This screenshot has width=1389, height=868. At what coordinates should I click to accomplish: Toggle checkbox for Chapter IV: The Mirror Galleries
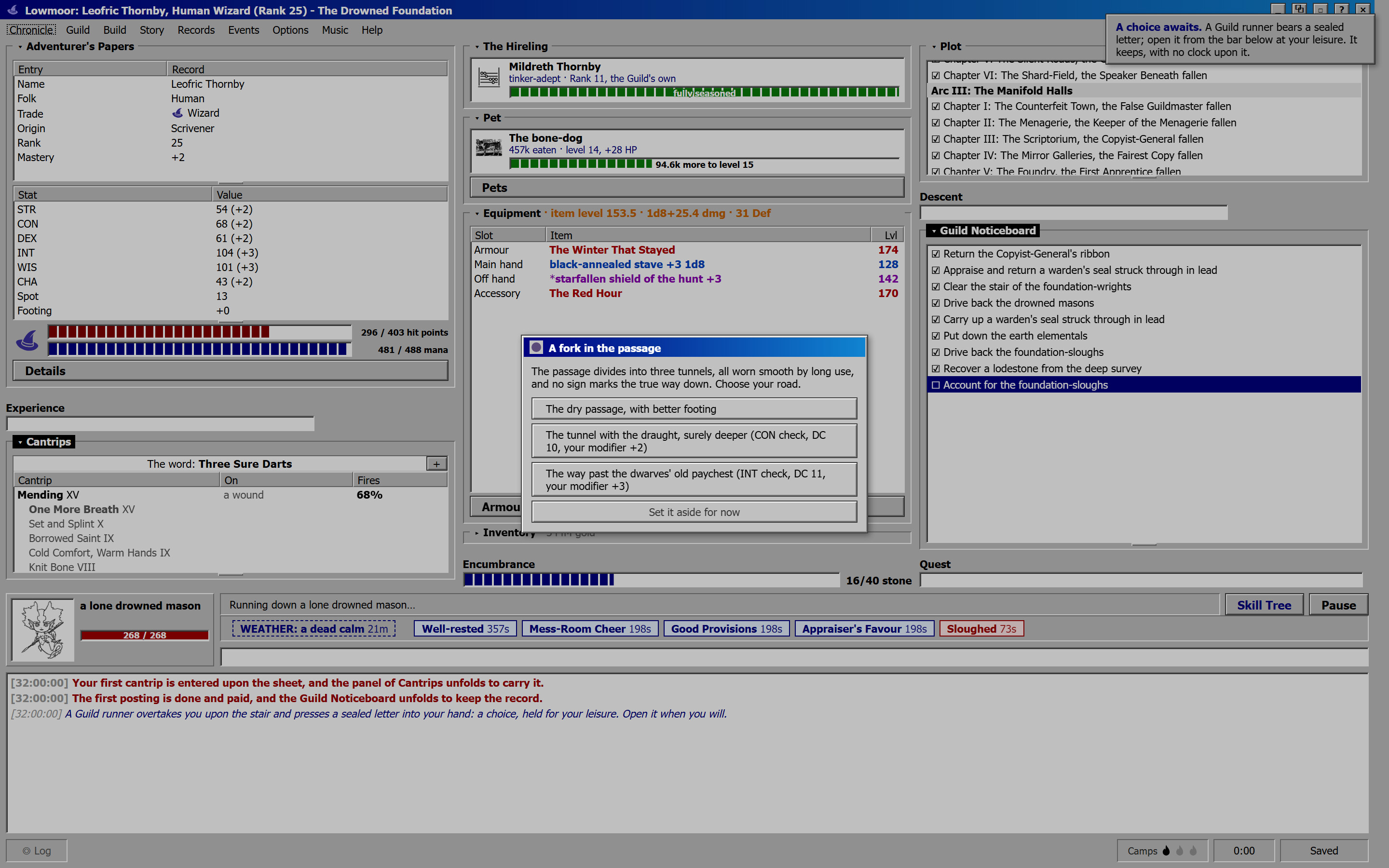tap(936, 155)
